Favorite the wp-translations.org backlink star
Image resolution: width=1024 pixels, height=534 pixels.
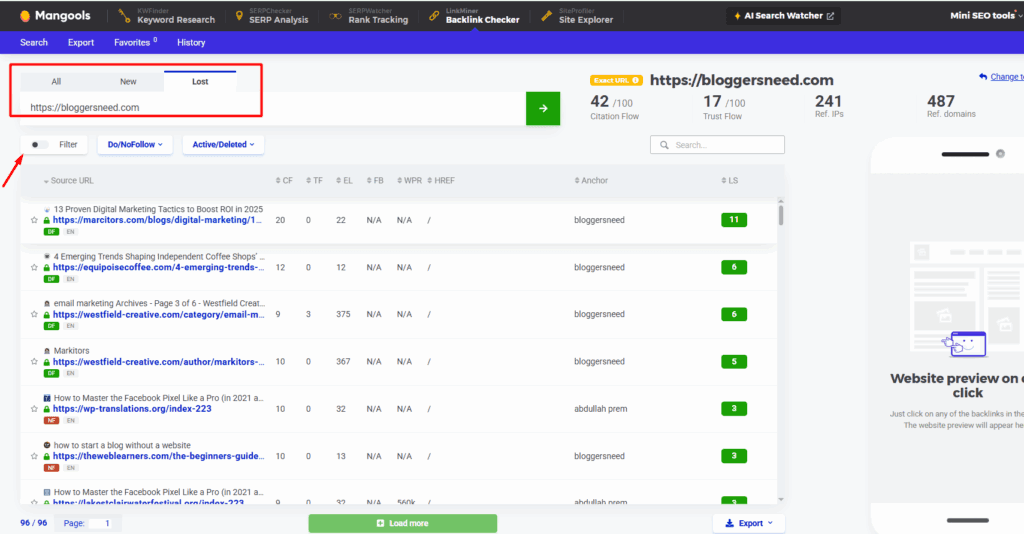[34, 409]
